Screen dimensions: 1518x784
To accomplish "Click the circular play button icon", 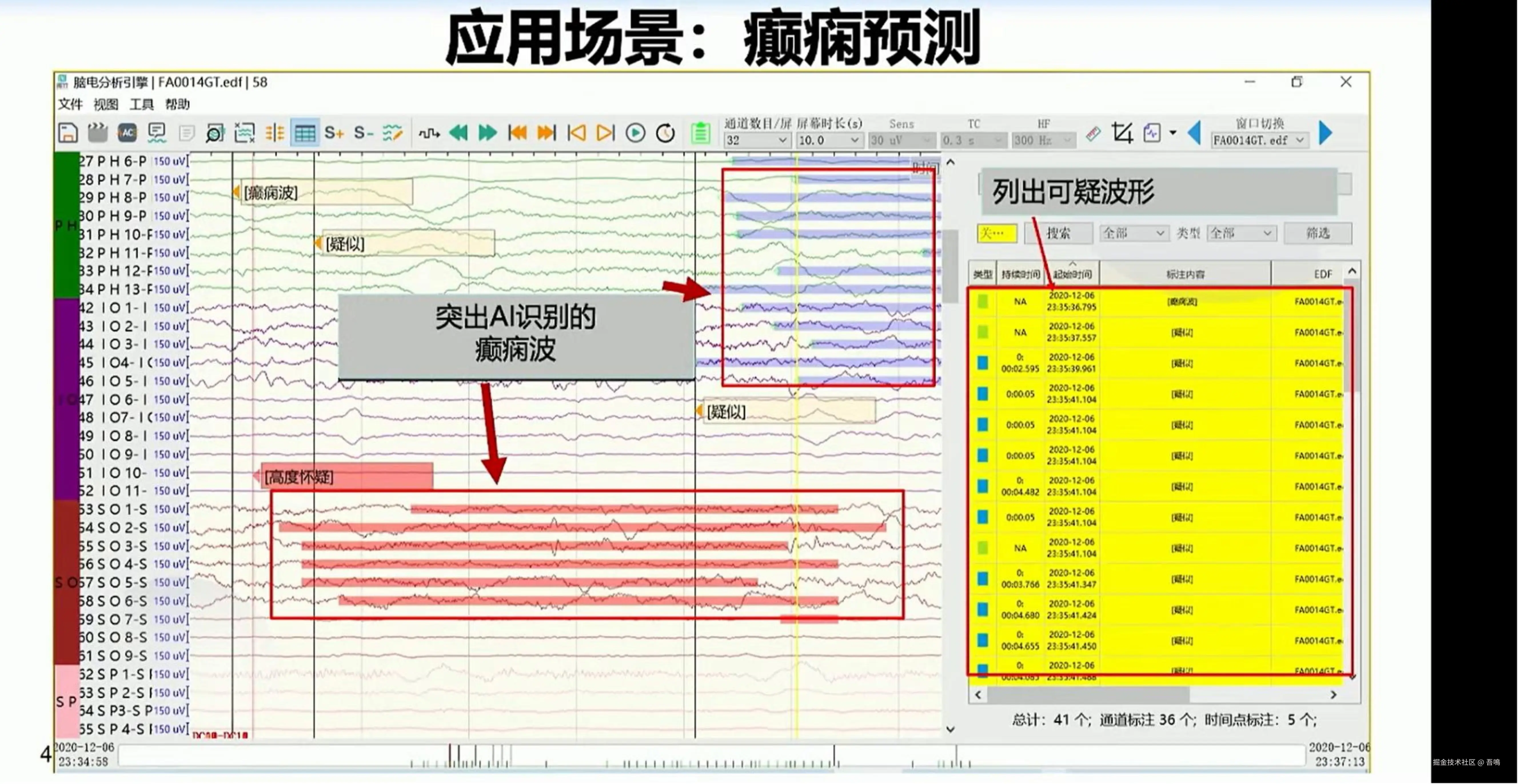I will pos(635,133).
